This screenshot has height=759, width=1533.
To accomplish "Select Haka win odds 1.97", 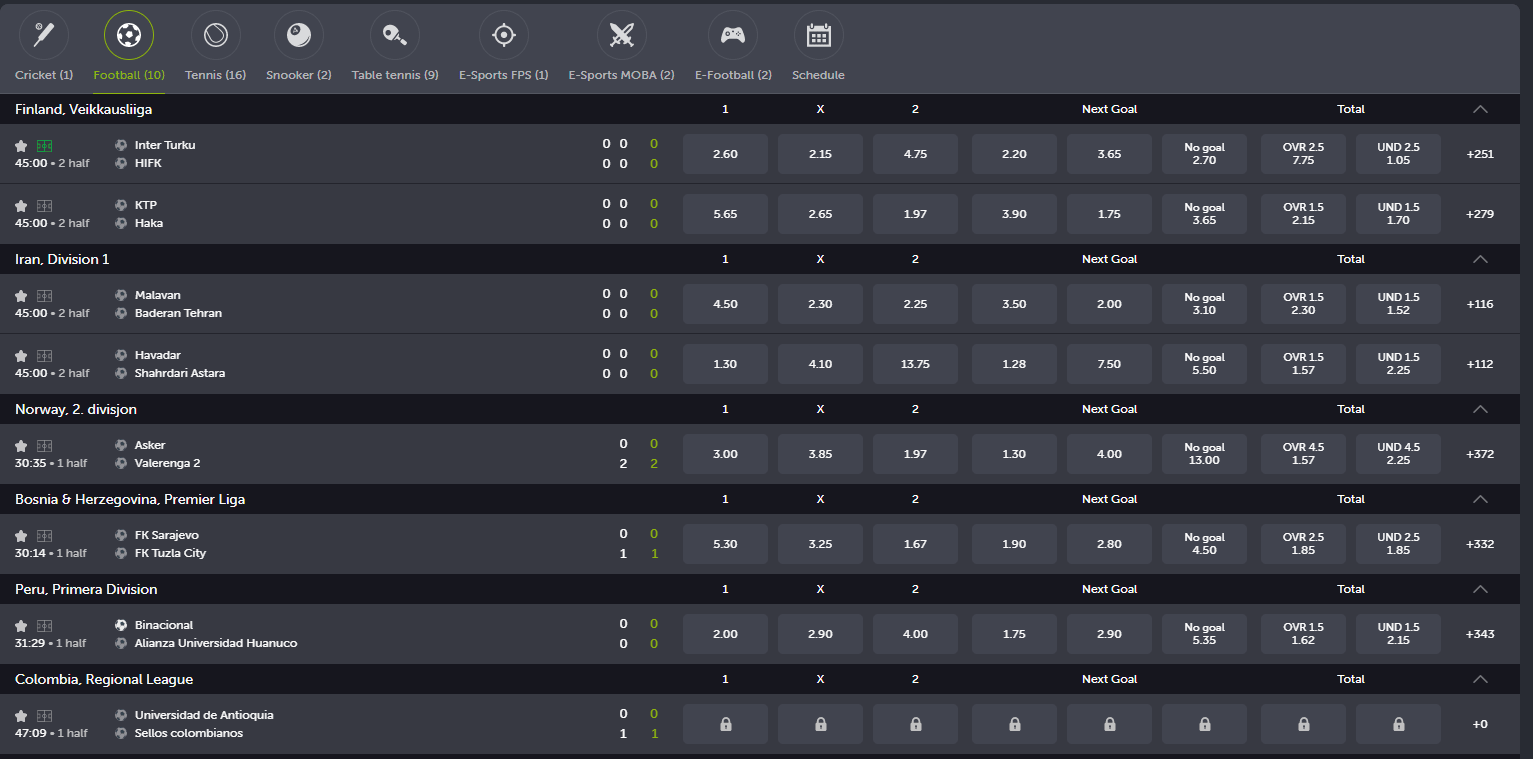I will 915,214.
